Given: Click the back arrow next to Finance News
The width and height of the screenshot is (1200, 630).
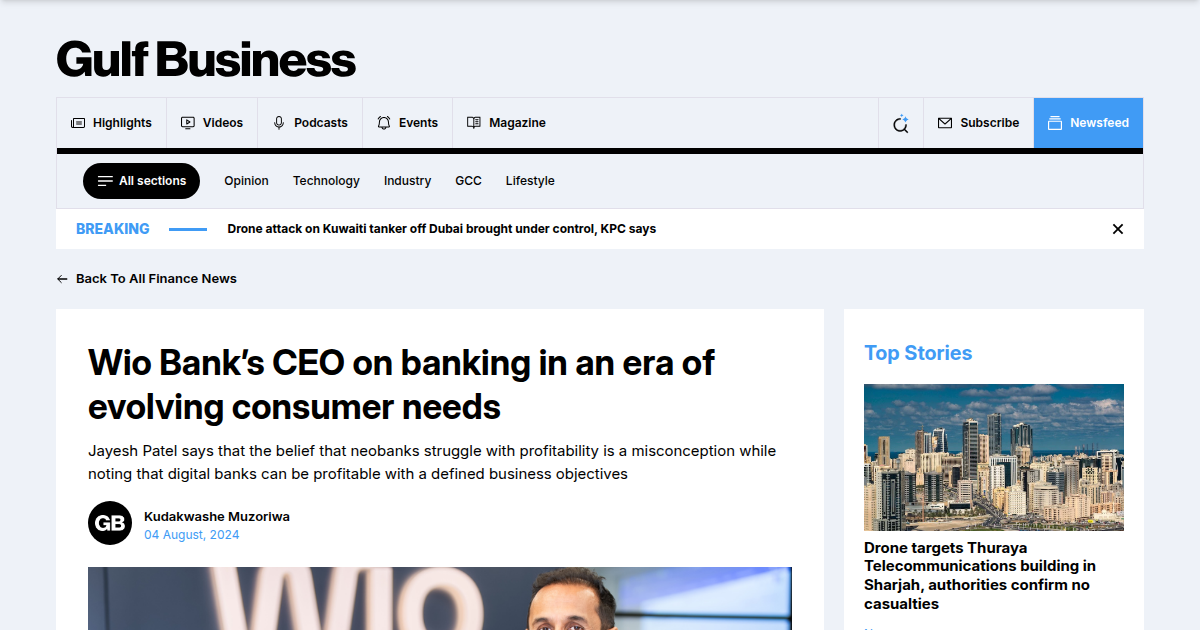Looking at the screenshot, I should pyautogui.click(x=62, y=278).
